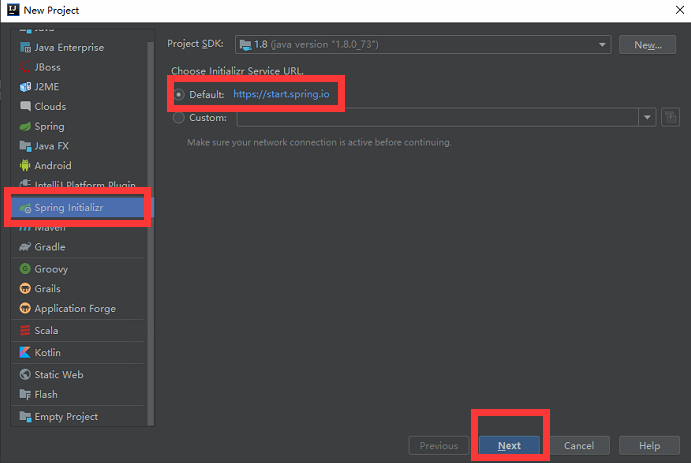Click the Java FX folder icon
Viewport: 691px width, 463px height.
25,146
